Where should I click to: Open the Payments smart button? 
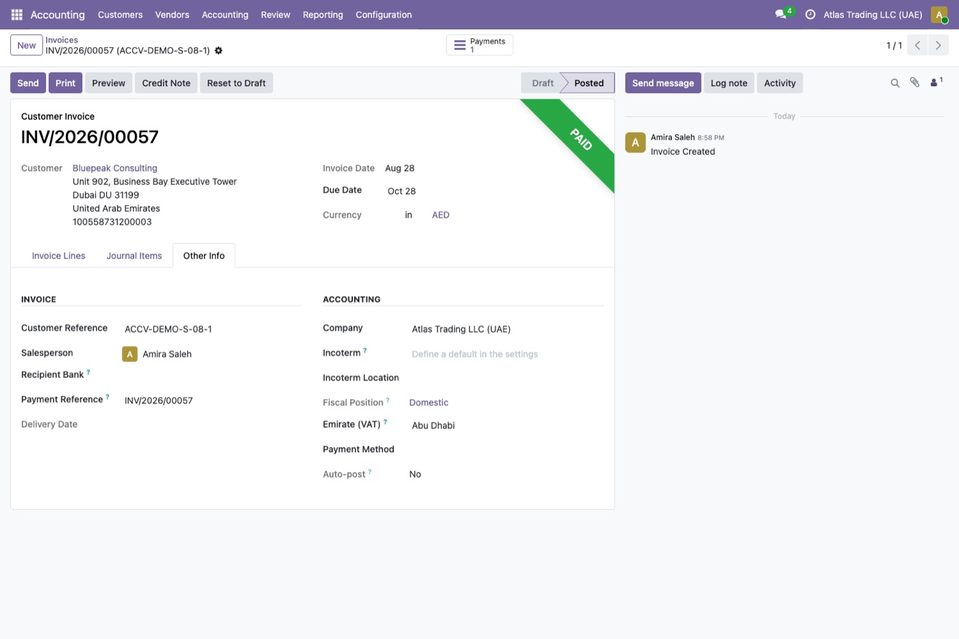[480, 45]
